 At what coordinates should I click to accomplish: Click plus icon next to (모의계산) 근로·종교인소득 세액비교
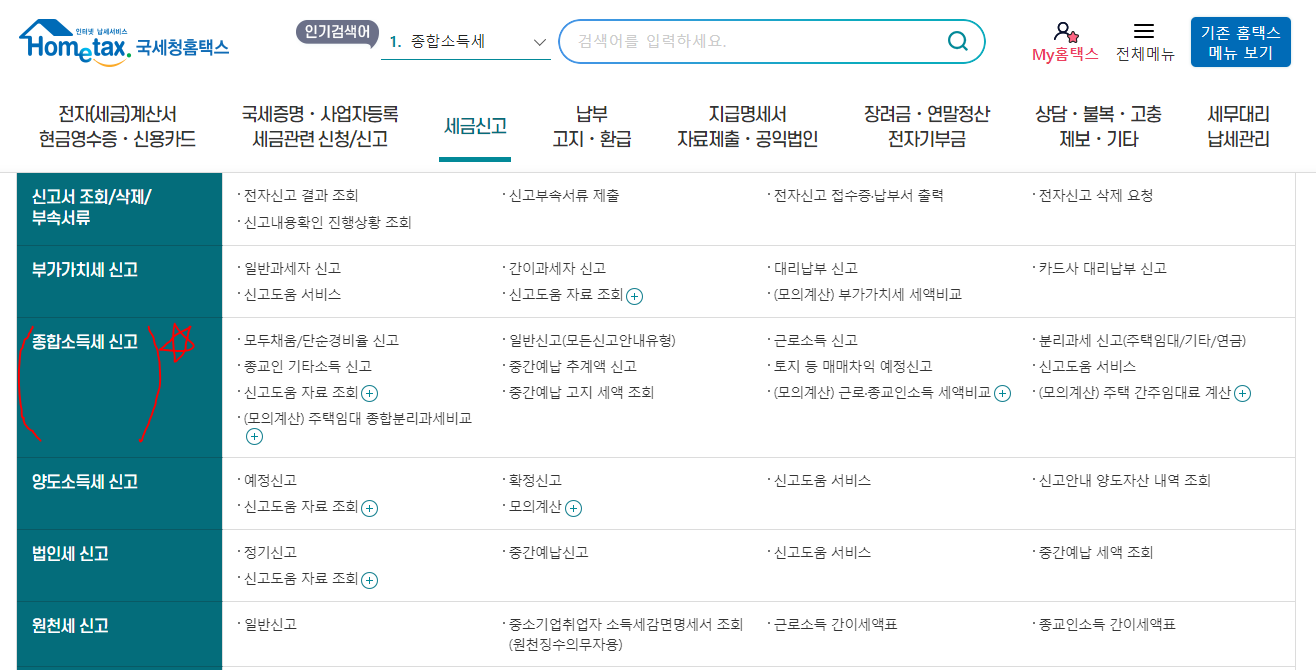(1003, 393)
